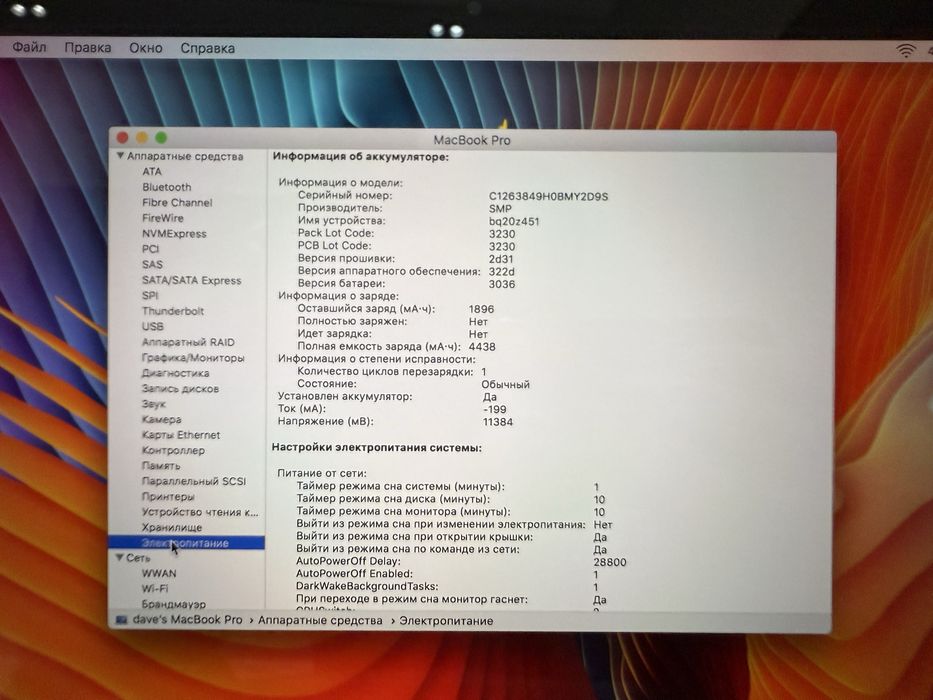Select Принтеры in the sidebar
933x700 pixels.
pos(168,496)
